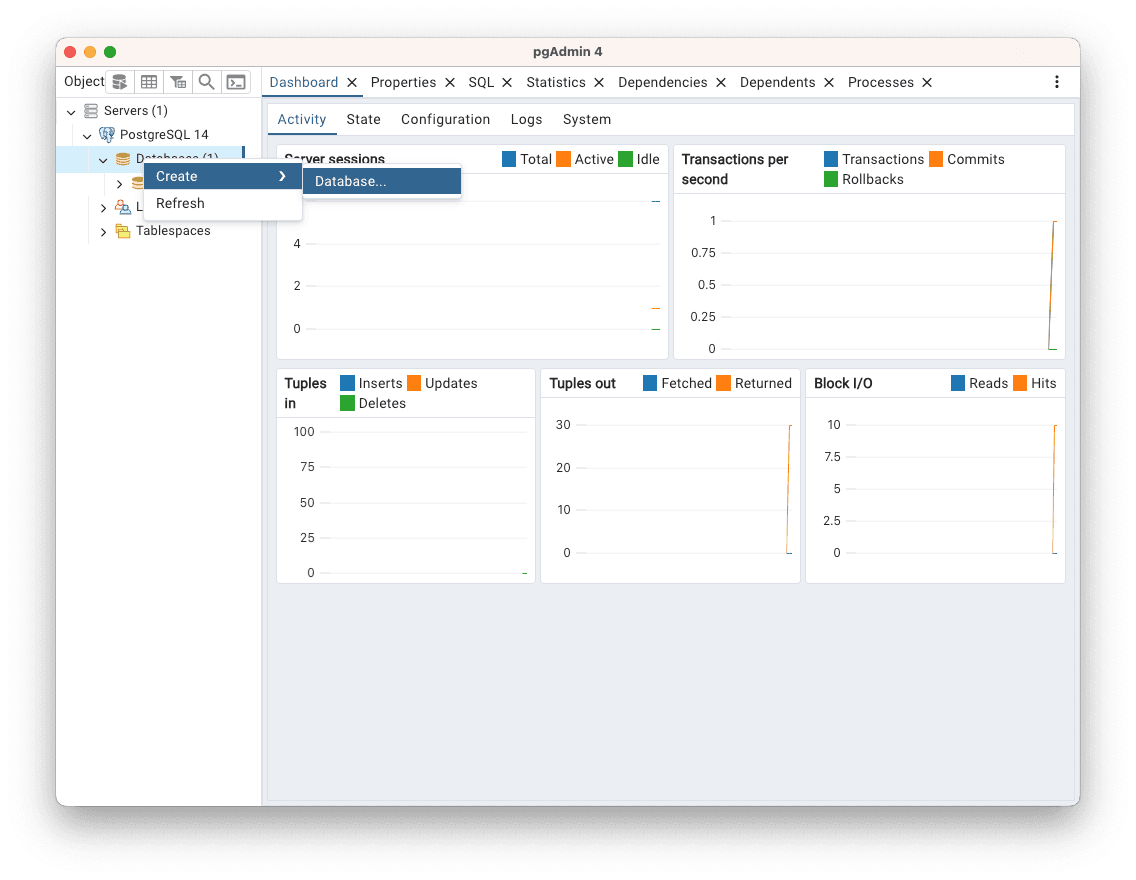Click the blue Reads legend swatch

[958, 383]
